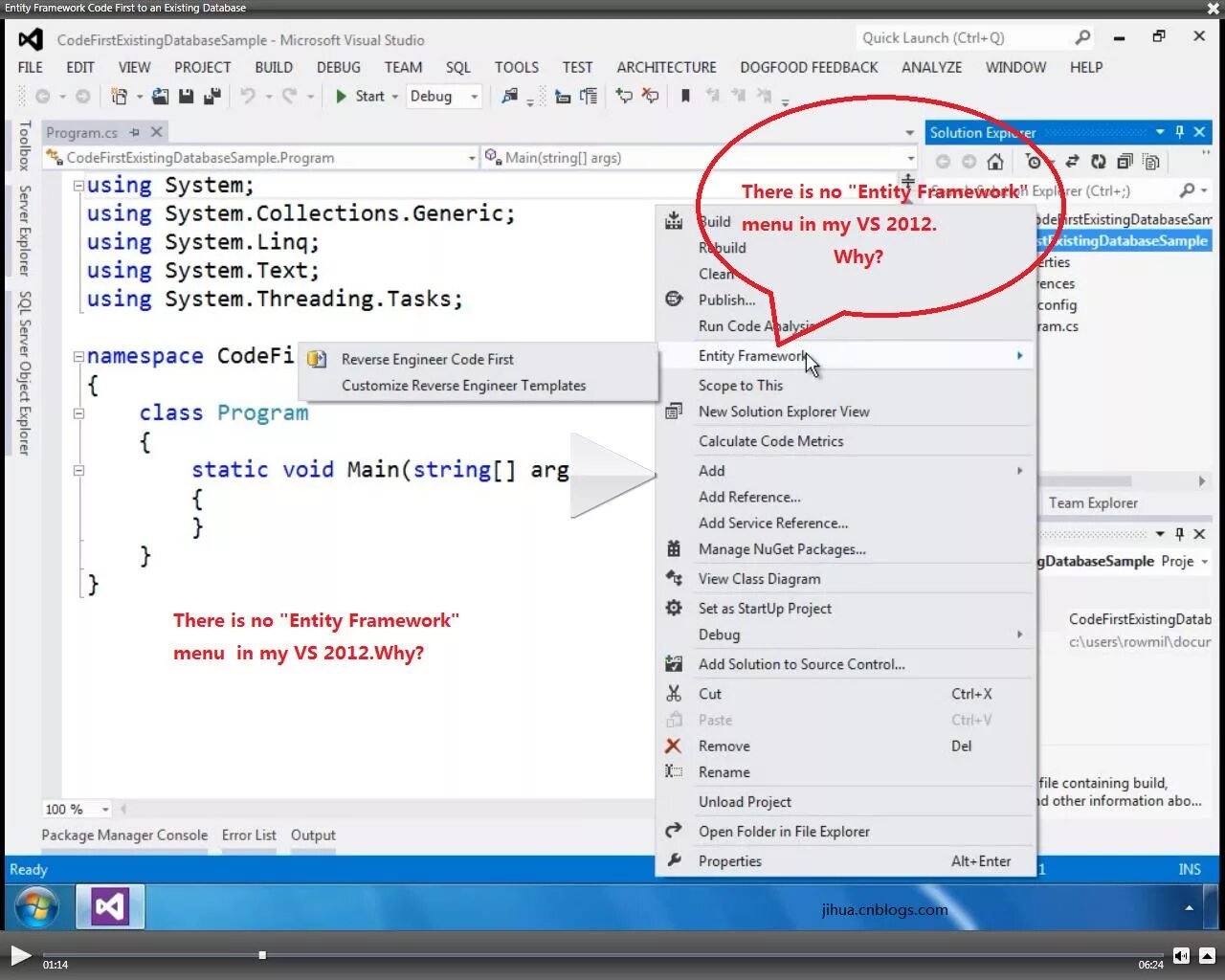Click the Solution Explorer Show All Files icon
The width and height of the screenshot is (1225, 980).
point(1151,162)
